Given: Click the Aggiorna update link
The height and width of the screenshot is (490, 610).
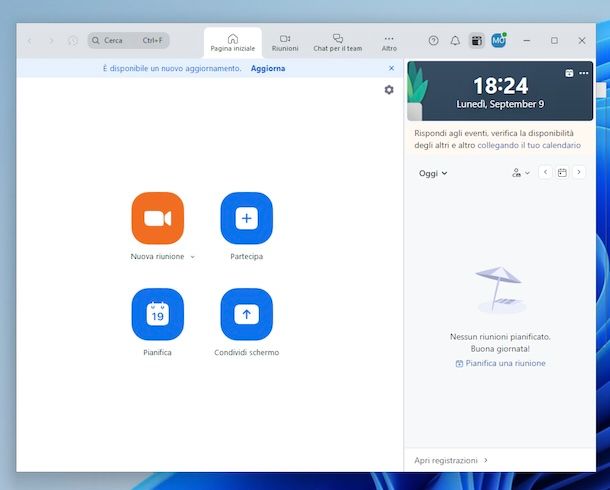Looking at the screenshot, I should 268,68.
